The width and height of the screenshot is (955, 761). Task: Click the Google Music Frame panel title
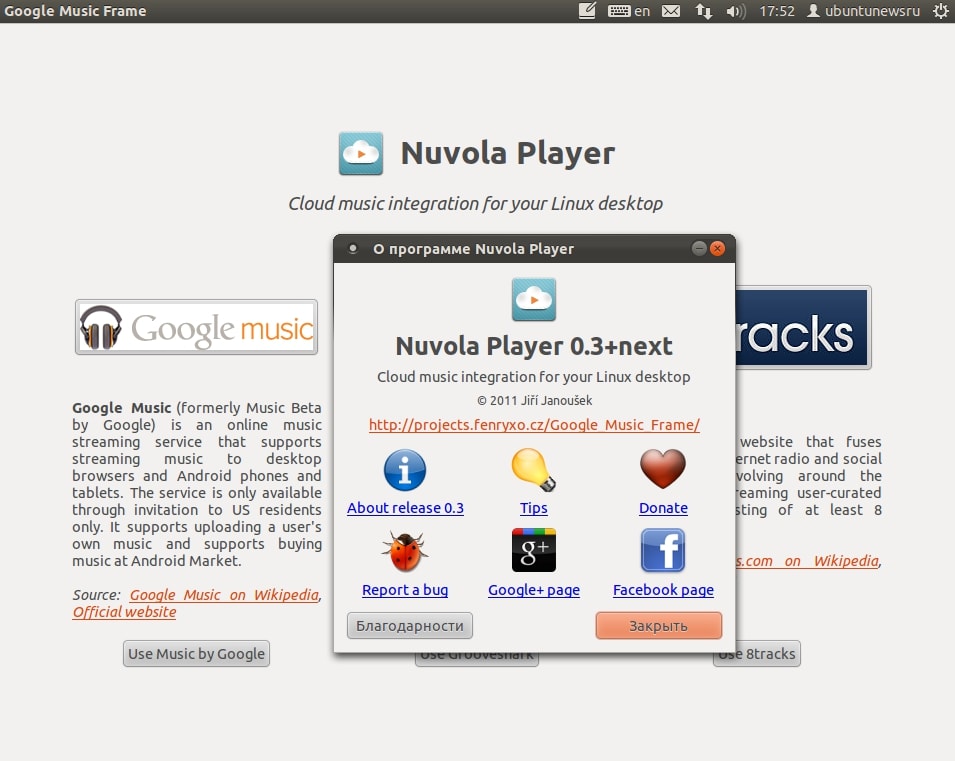point(76,11)
